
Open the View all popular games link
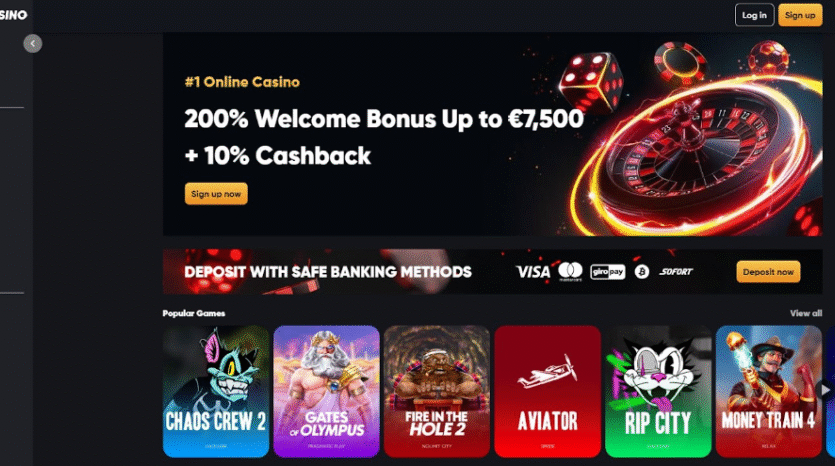coord(806,313)
